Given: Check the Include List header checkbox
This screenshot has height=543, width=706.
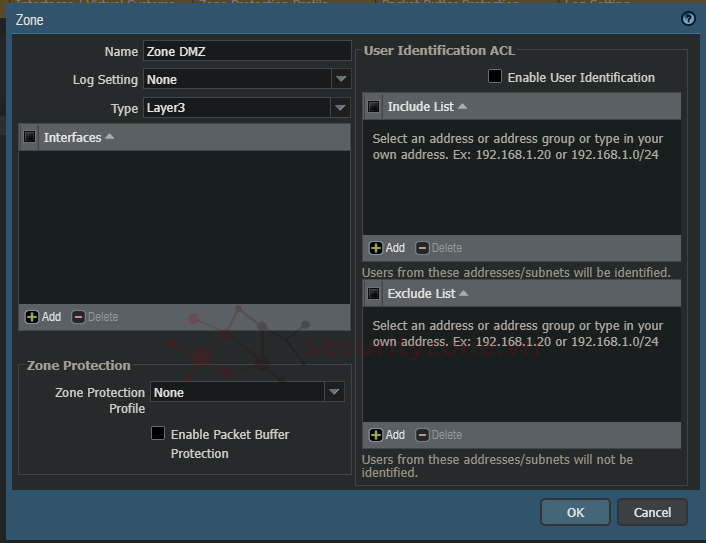Looking at the screenshot, I should click(374, 107).
